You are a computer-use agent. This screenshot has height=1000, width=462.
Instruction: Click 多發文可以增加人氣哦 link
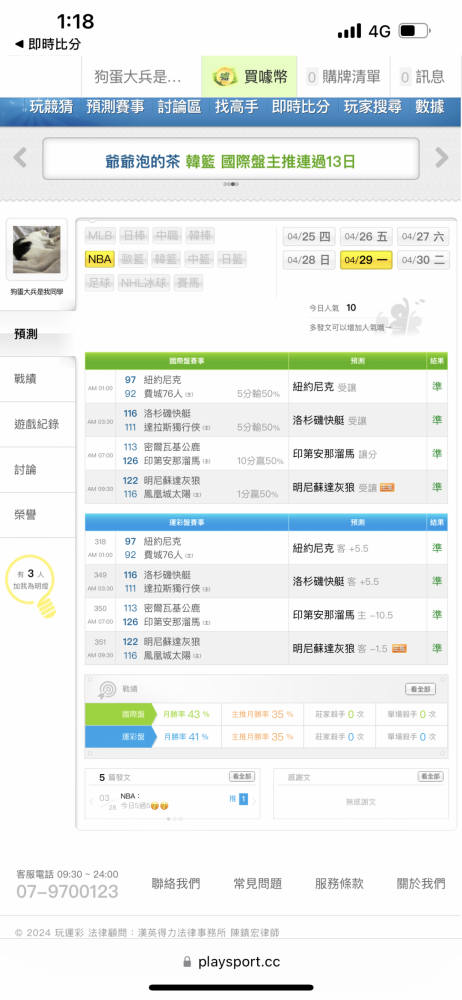(350, 327)
